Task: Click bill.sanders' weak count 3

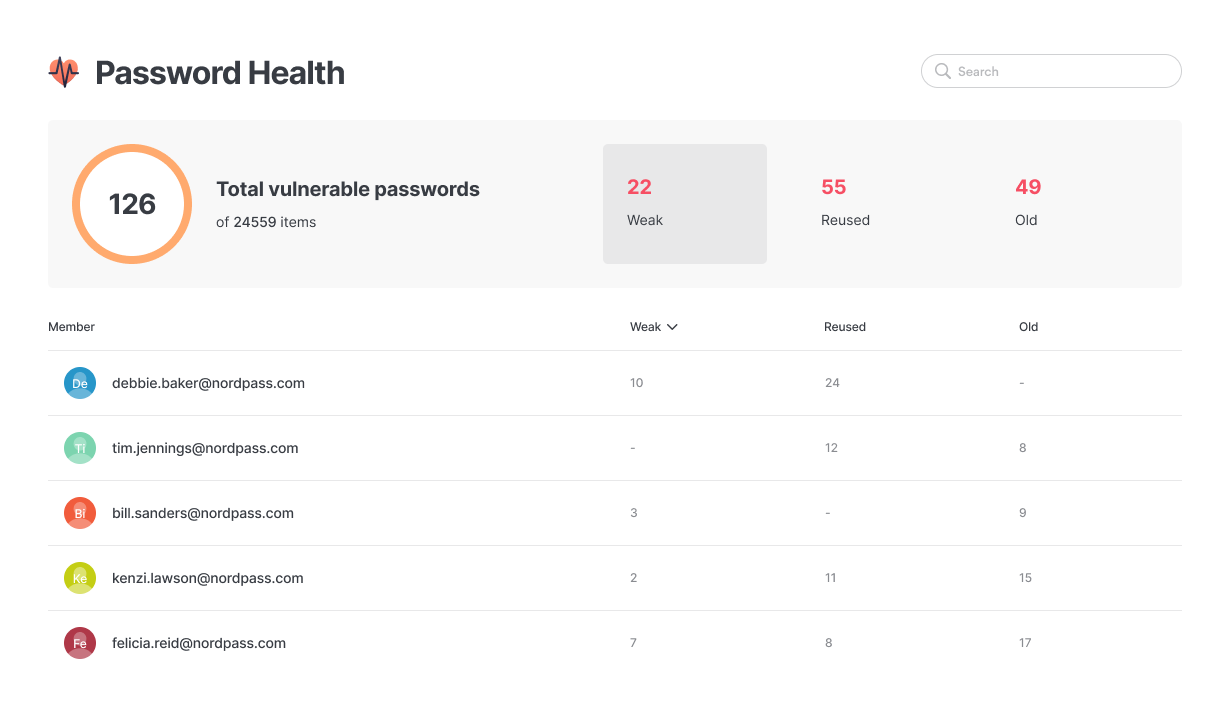Action: pyautogui.click(x=634, y=513)
